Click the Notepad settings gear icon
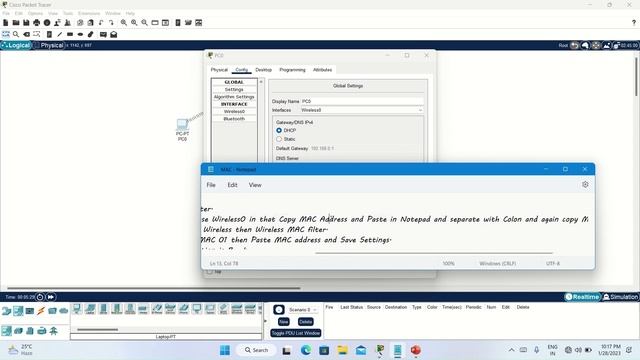 [x=585, y=184]
